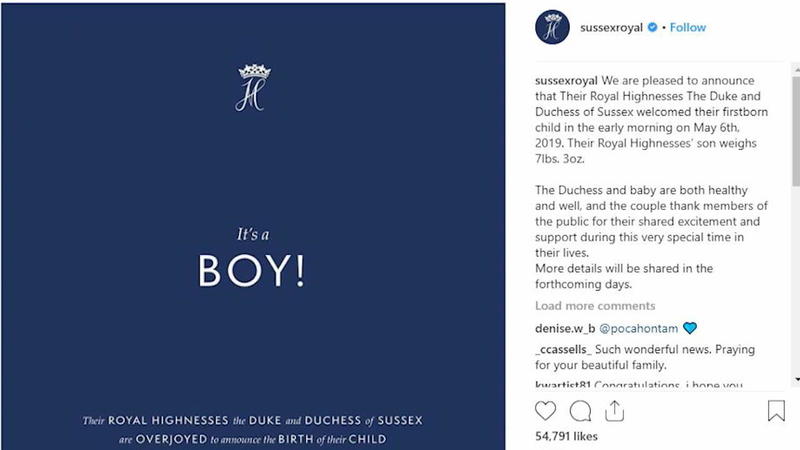Click the blue verified badge

pyautogui.click(x=652, y=28)
